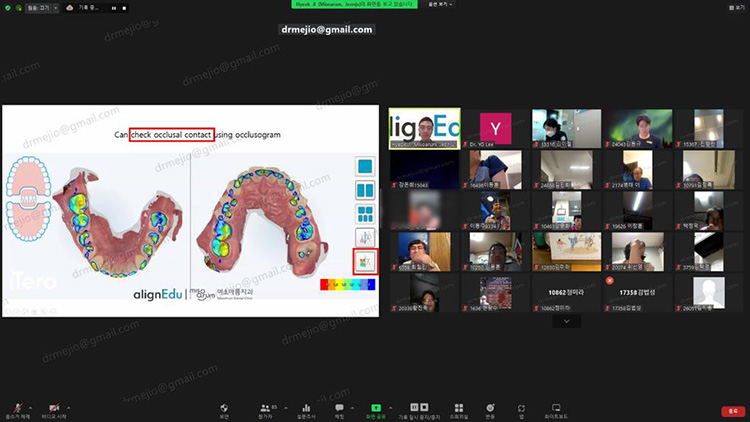The image size is (750, 422).
Task: Open the security shield icon
Action: point(224,407)
